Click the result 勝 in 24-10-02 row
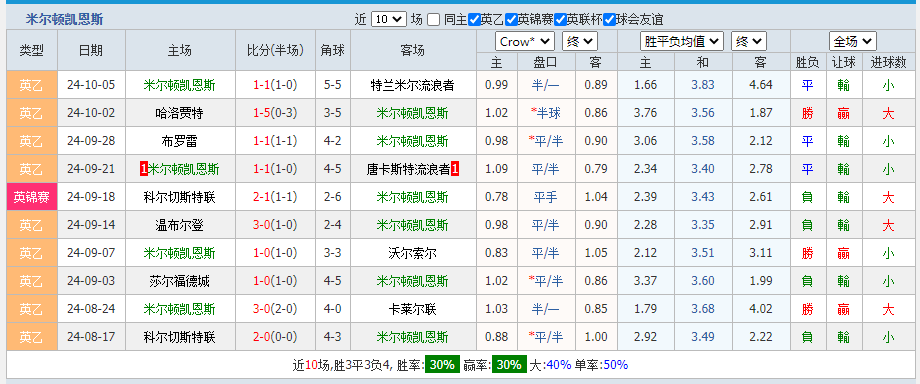 [x=807, y=113]
